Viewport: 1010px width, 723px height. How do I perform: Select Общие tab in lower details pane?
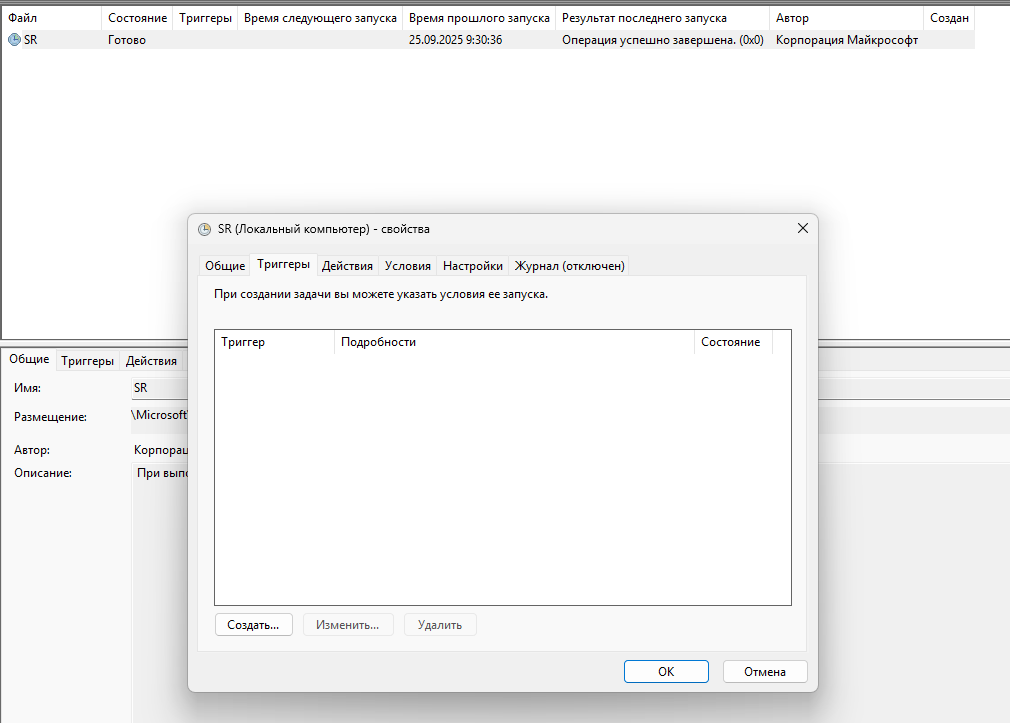pos(29,359)
